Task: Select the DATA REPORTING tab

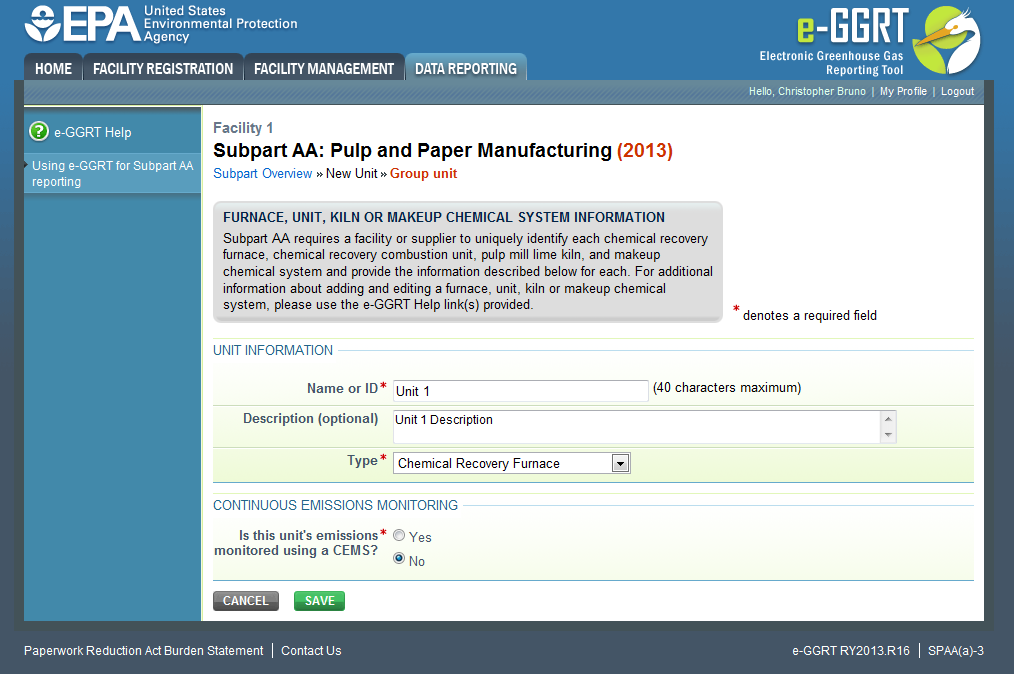Action: coord(465,68)
